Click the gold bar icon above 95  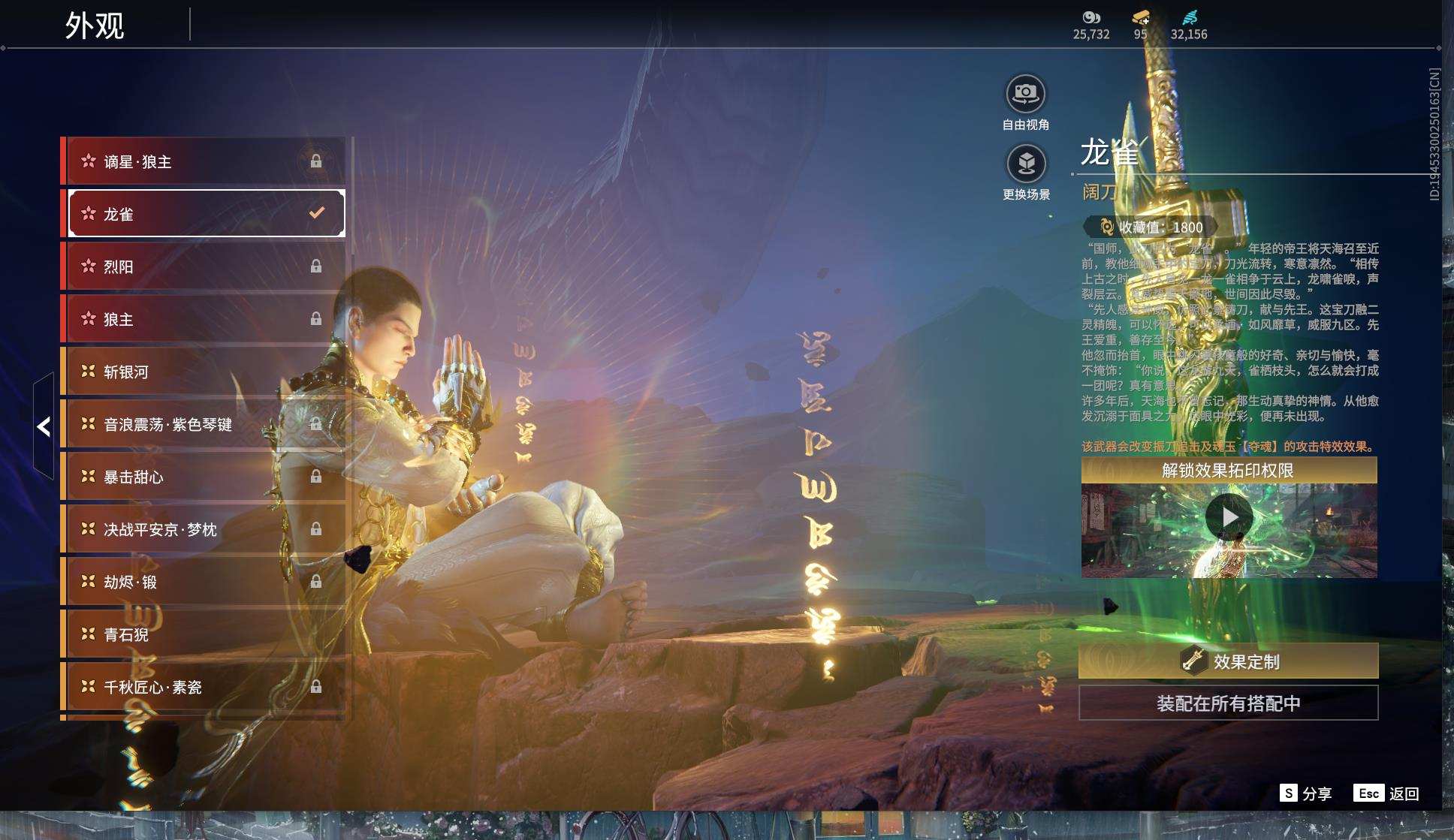1141,17
